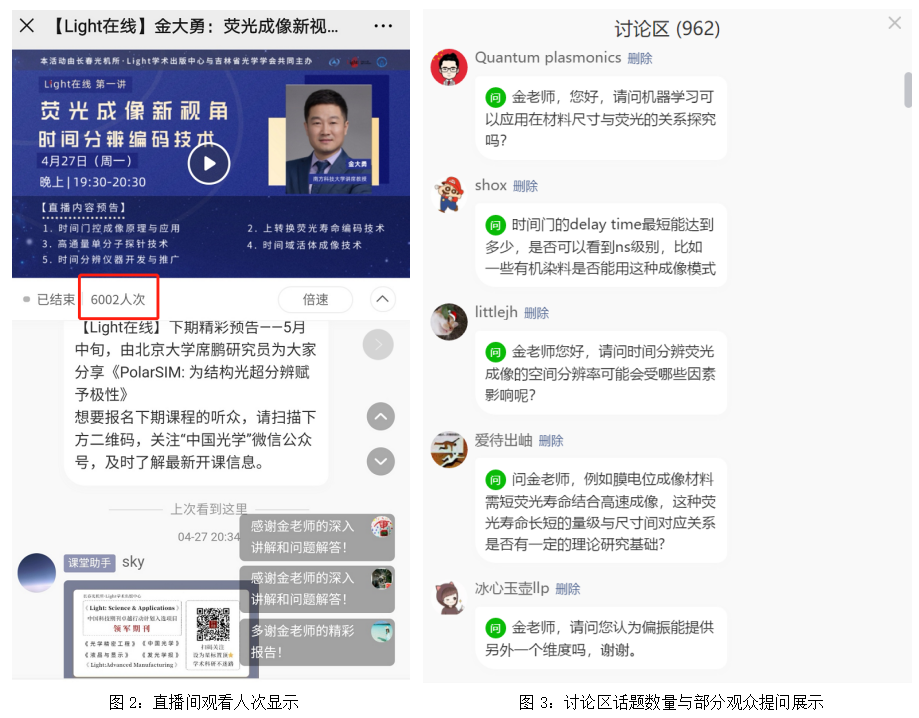Click the grey right-arrow circle button
Image resolution: width=919 pixels, height=718 pixels.
click(378, 345)
